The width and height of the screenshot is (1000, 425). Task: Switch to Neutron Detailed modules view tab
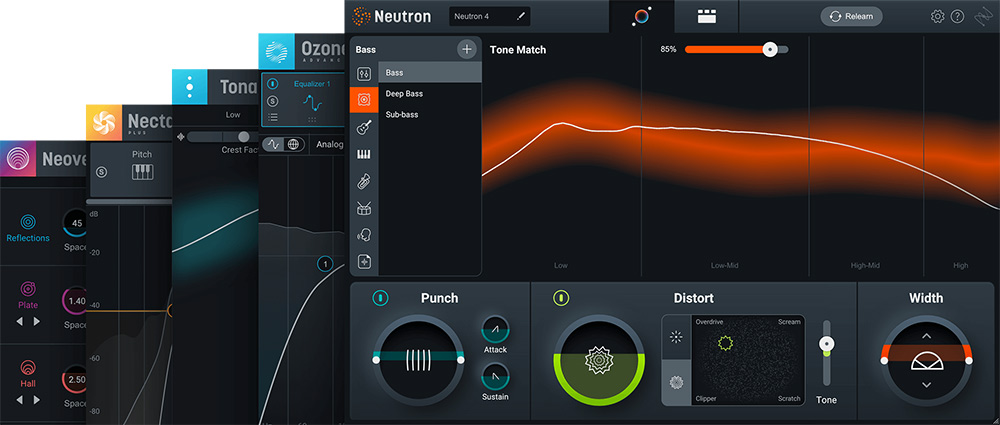pyautogui.click(x=707, y=17)
